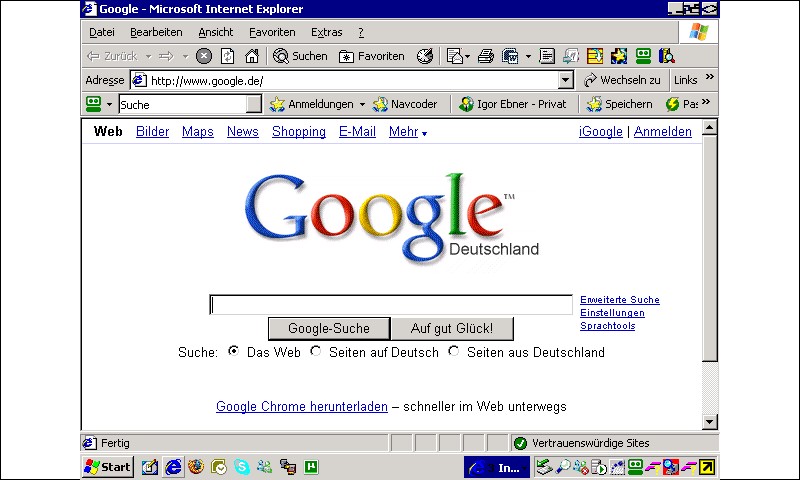Open the RoboForm logo dropdown arrow
Screen dimensions: 800x480
click(109, 105)
